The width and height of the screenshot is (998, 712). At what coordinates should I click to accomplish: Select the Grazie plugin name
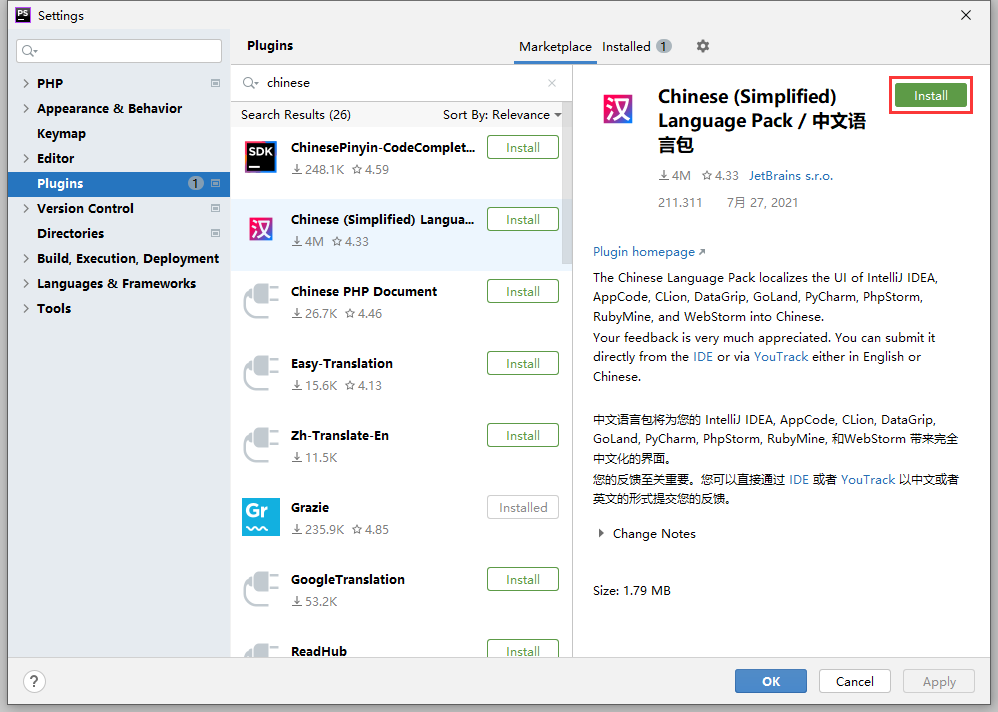tap(310, 508)
